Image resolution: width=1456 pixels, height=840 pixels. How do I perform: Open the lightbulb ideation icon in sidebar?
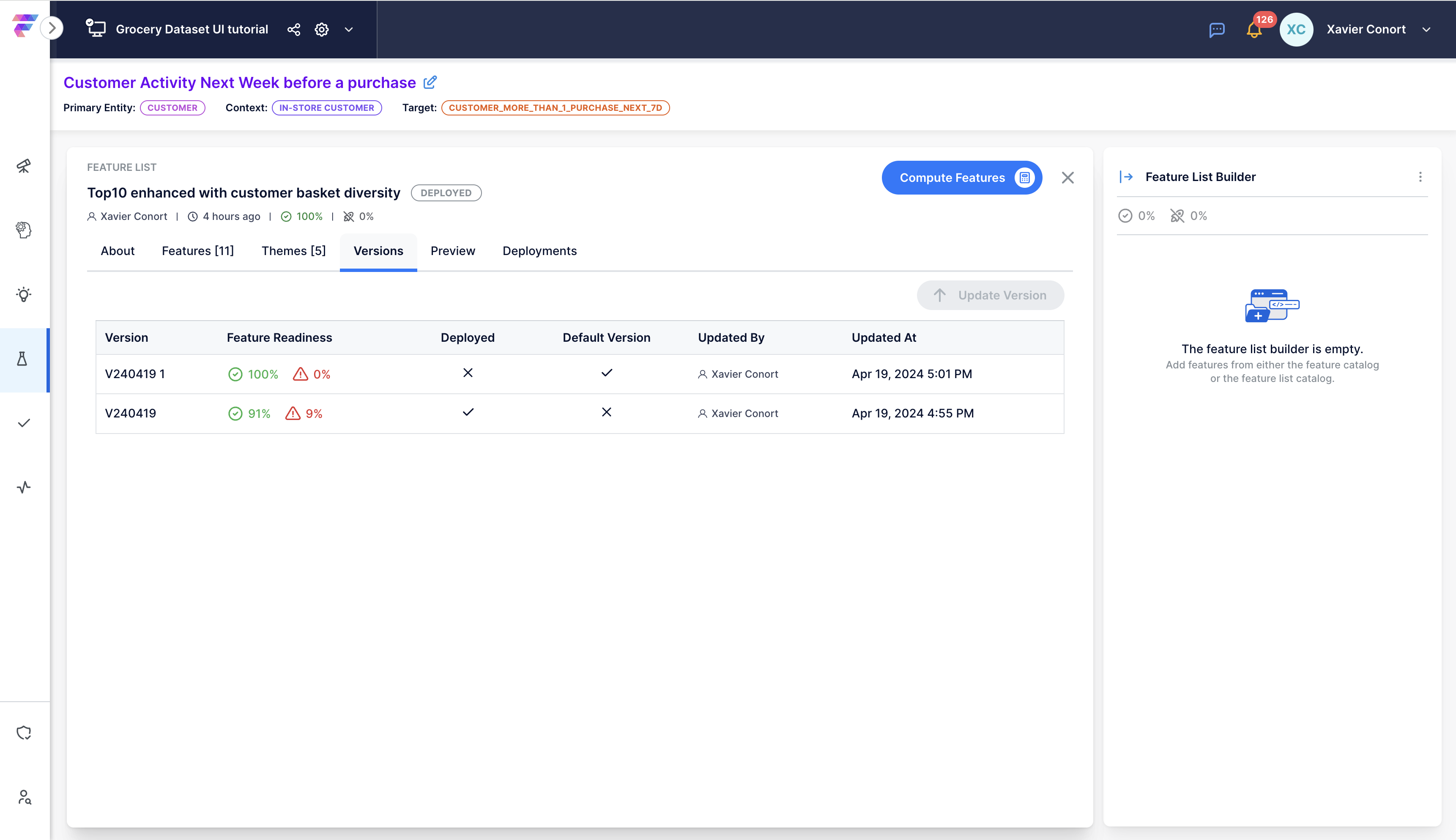[x=24, y=294]
